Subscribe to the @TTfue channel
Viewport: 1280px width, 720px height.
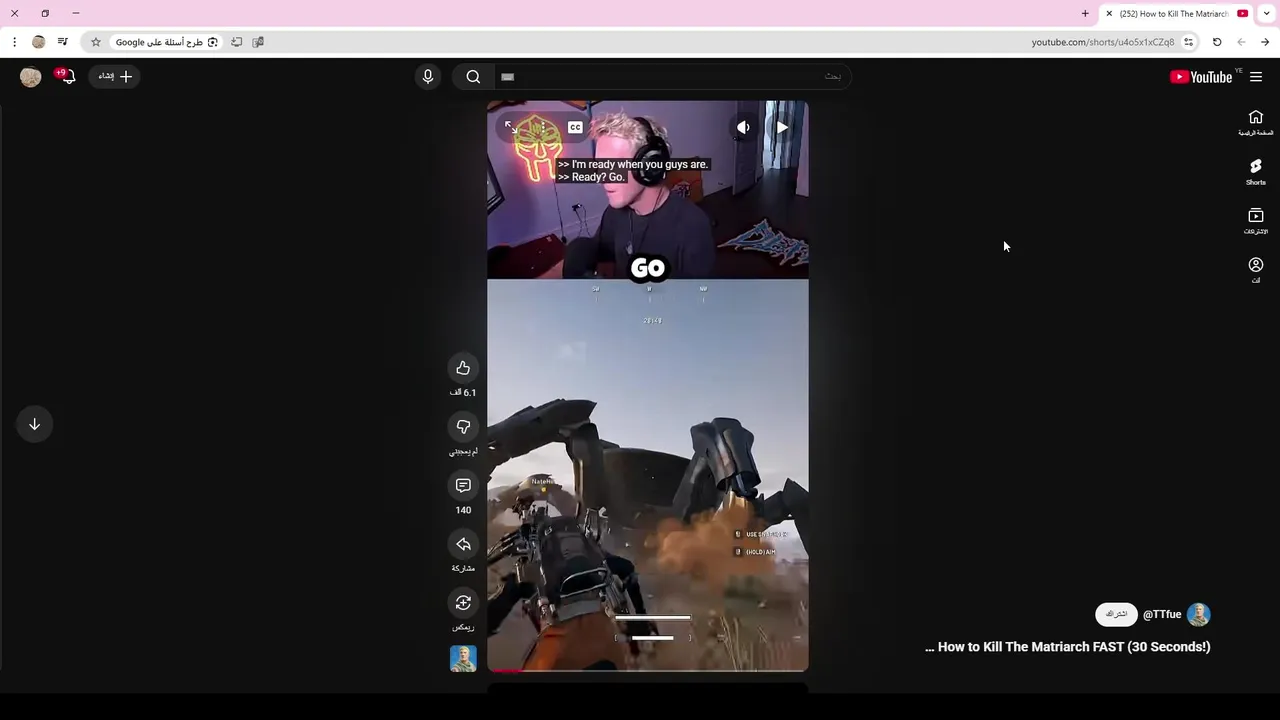coord(1116,614)
